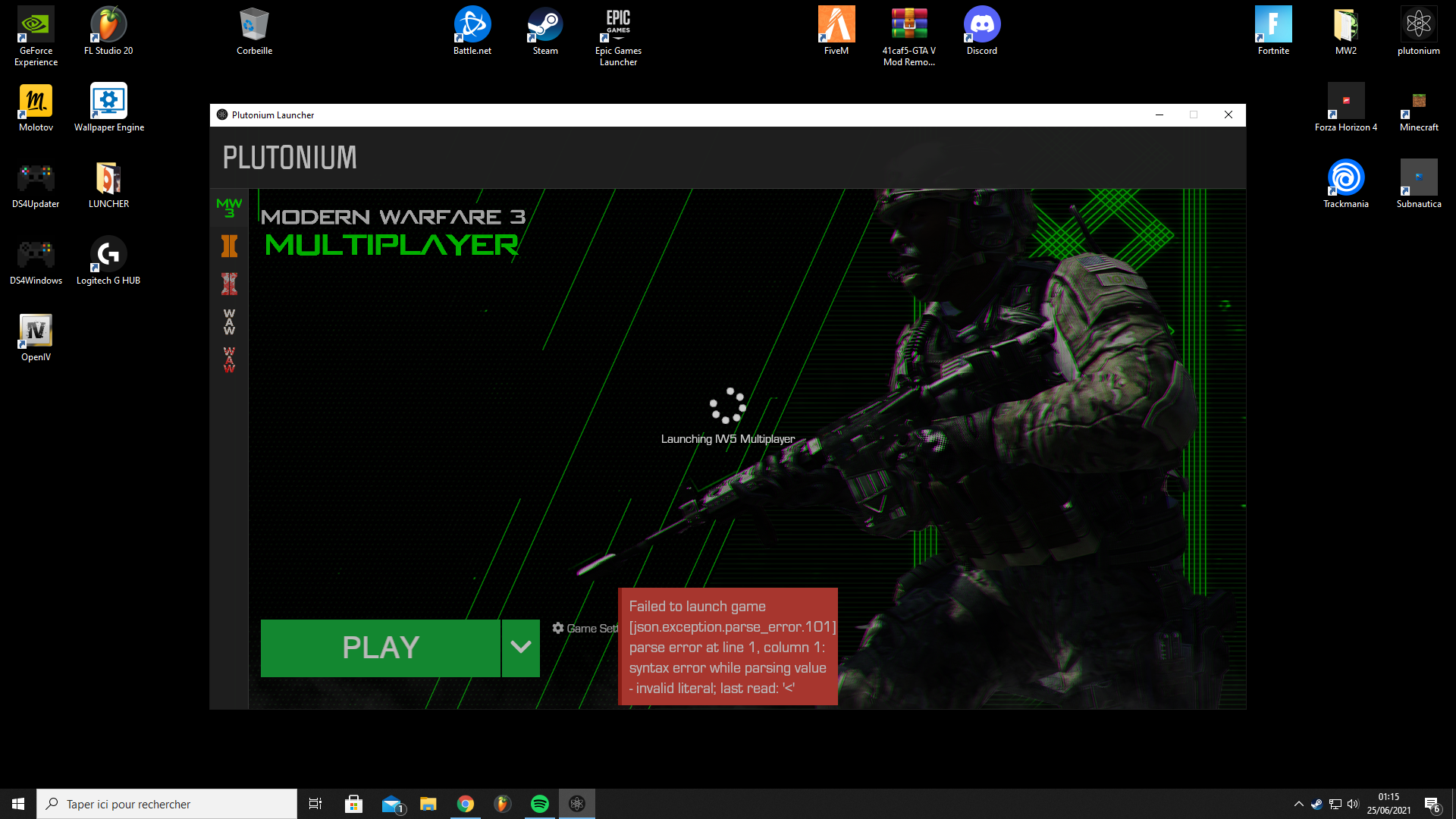Open Task View from the taskbar
Screen dimensions: 1456x819
pyautogui.click(x=315, y=804)
